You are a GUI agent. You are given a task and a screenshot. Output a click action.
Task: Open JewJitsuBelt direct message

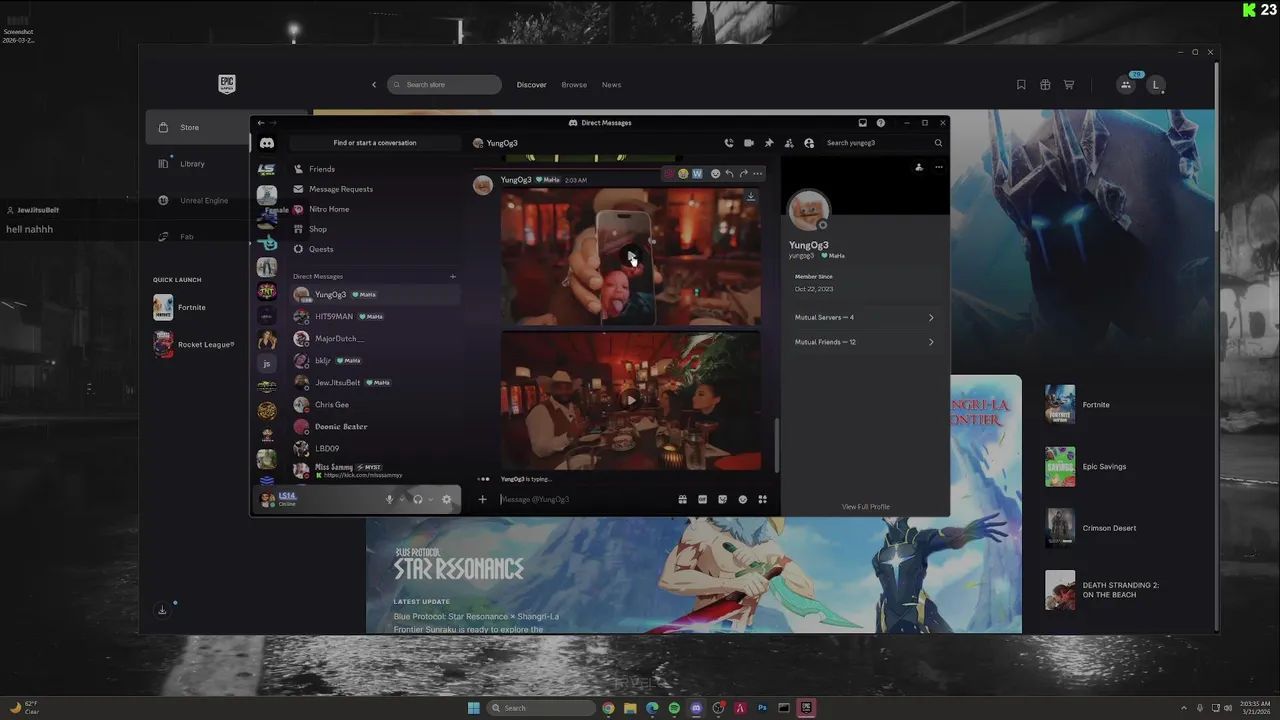click(x=375, y=382)
